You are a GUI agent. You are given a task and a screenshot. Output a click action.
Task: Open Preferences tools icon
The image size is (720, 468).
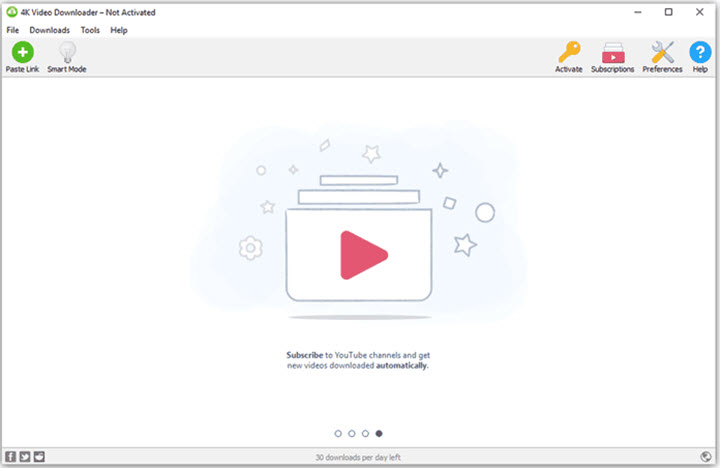[x=662, y=57]
